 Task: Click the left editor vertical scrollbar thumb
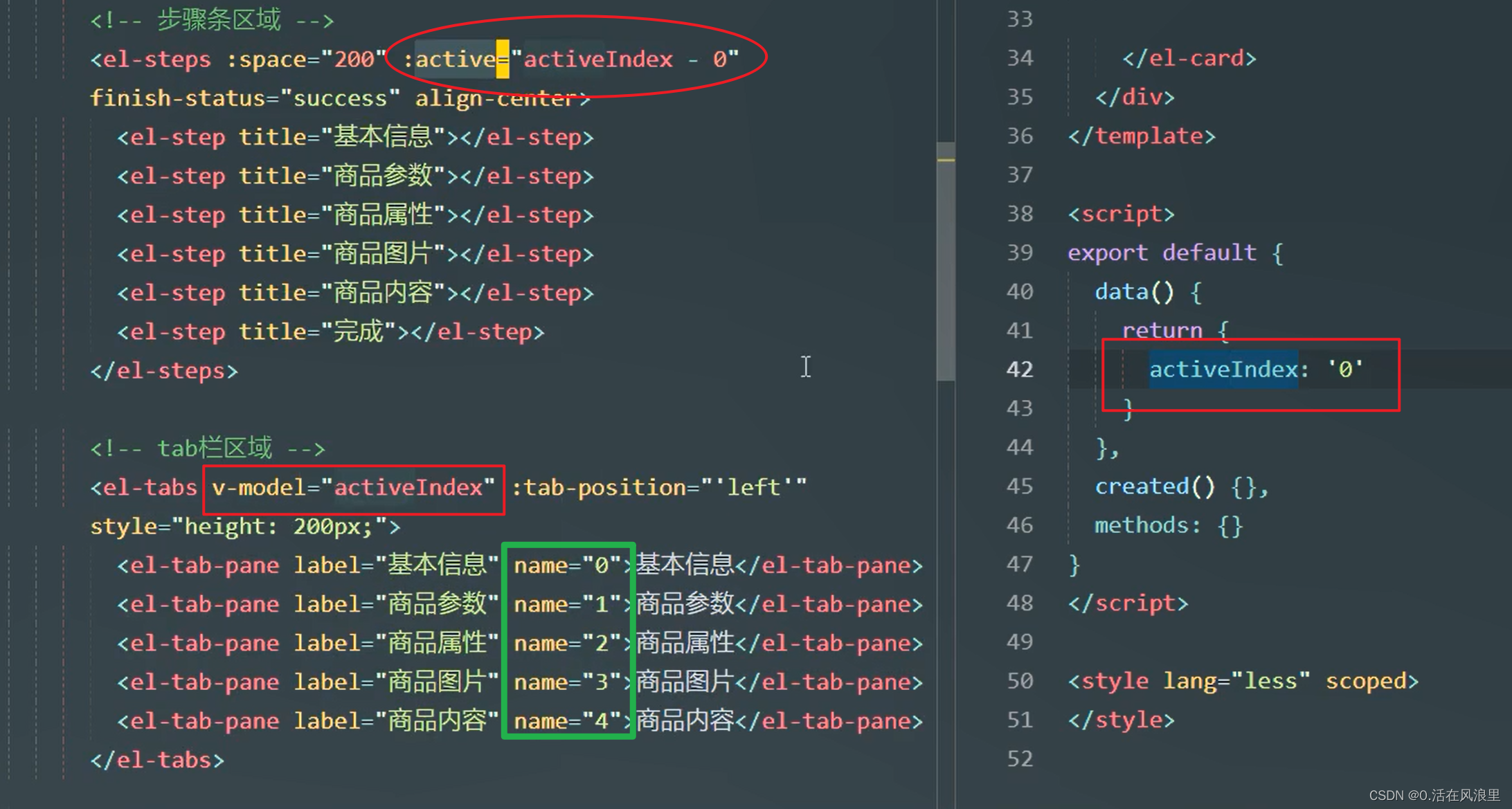946,262
